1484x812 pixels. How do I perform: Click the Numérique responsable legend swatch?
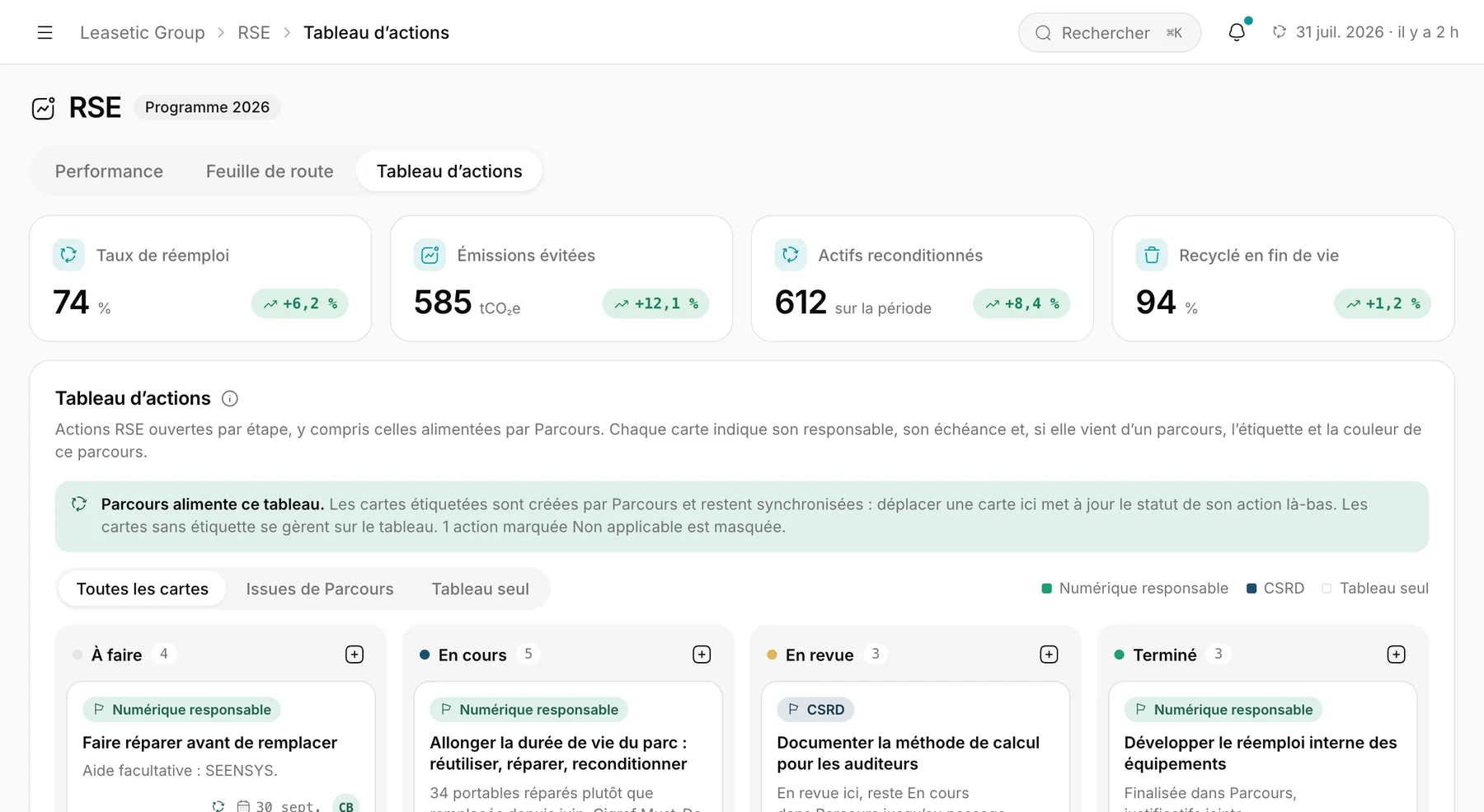click(x=1046, y=589)
